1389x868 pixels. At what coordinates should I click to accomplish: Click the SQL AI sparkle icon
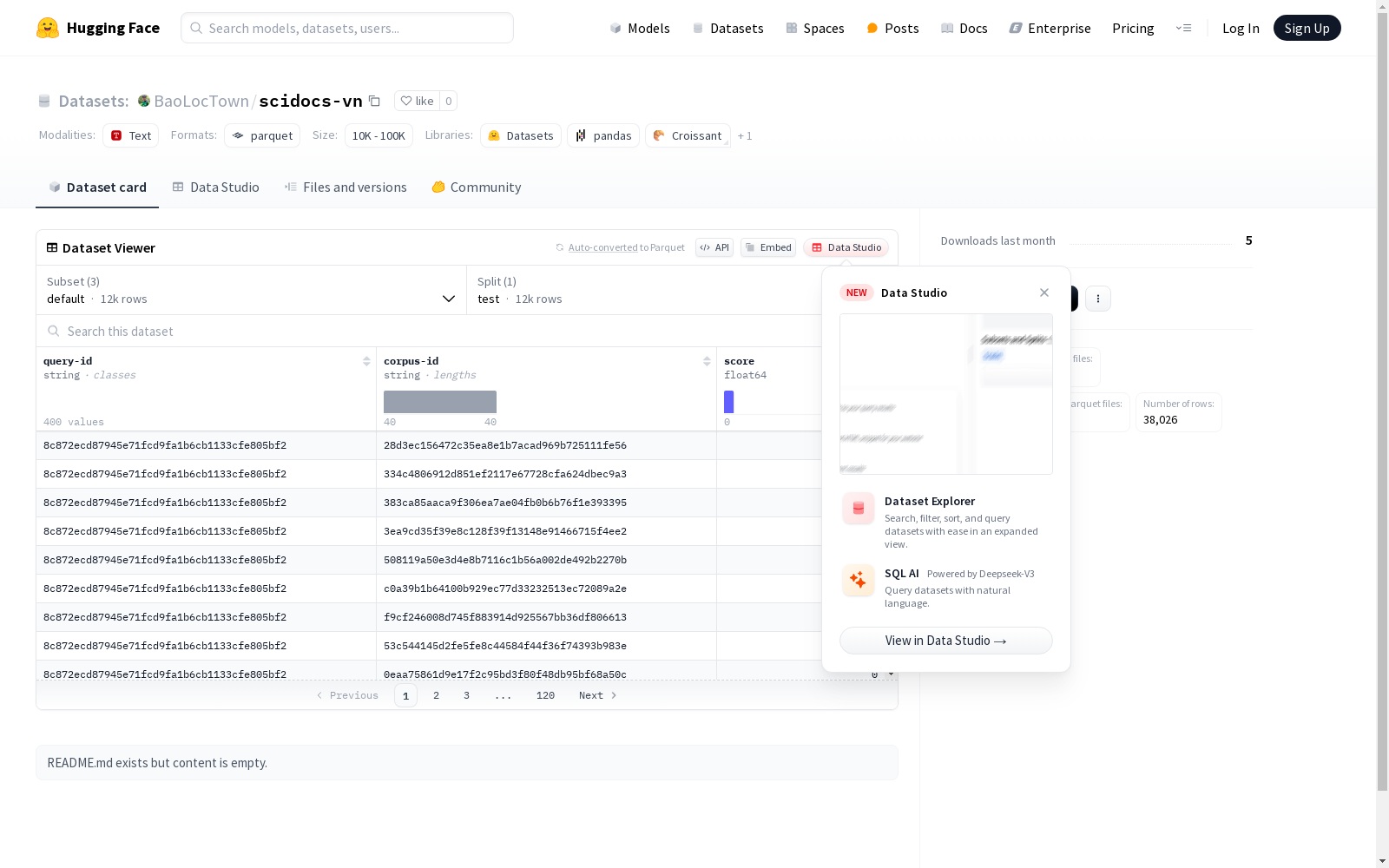(859, 580)
